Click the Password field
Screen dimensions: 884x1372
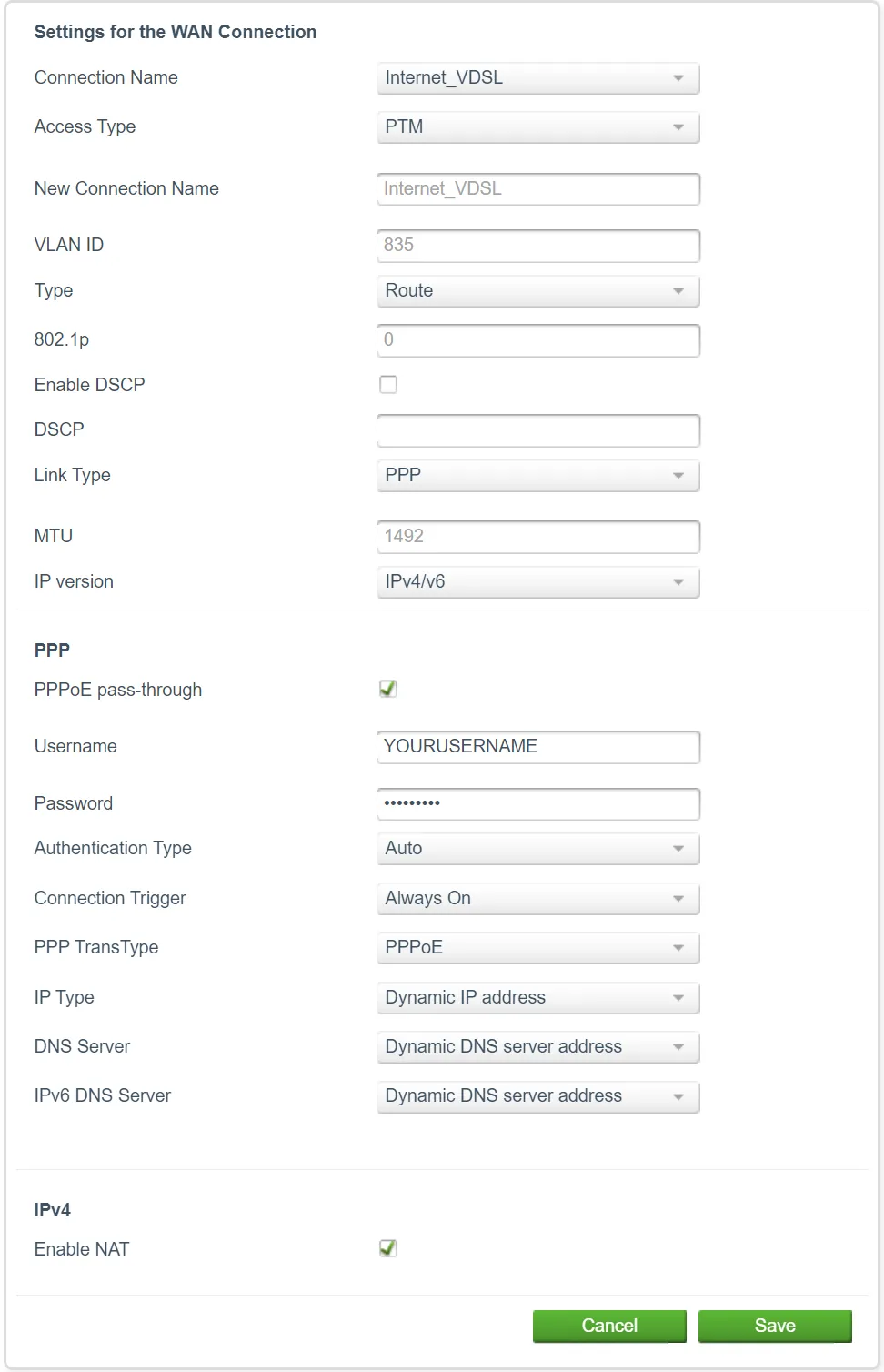click(x=537, y=803)
